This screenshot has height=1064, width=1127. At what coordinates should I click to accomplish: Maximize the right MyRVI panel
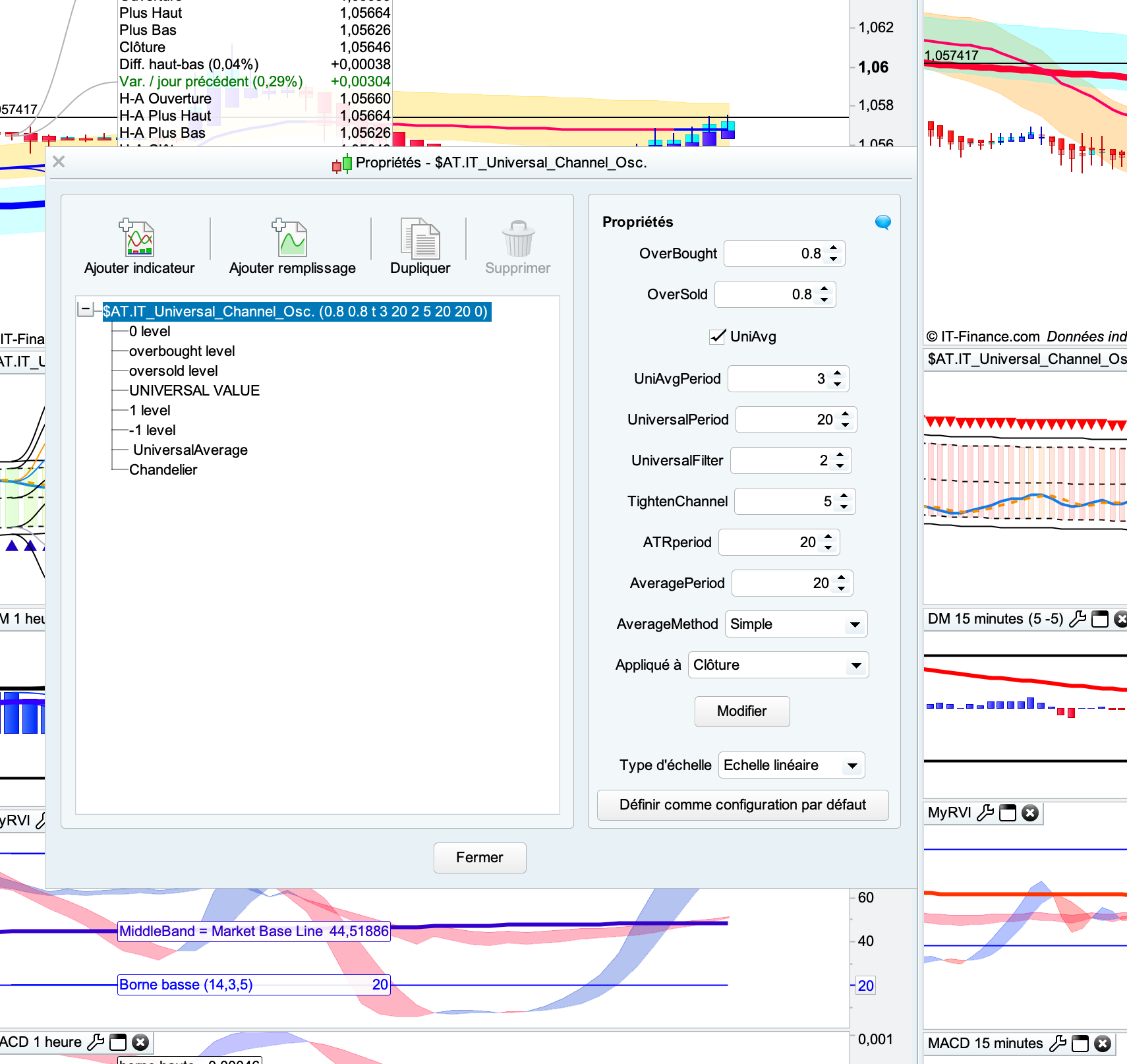click(x=1008, y=813)
